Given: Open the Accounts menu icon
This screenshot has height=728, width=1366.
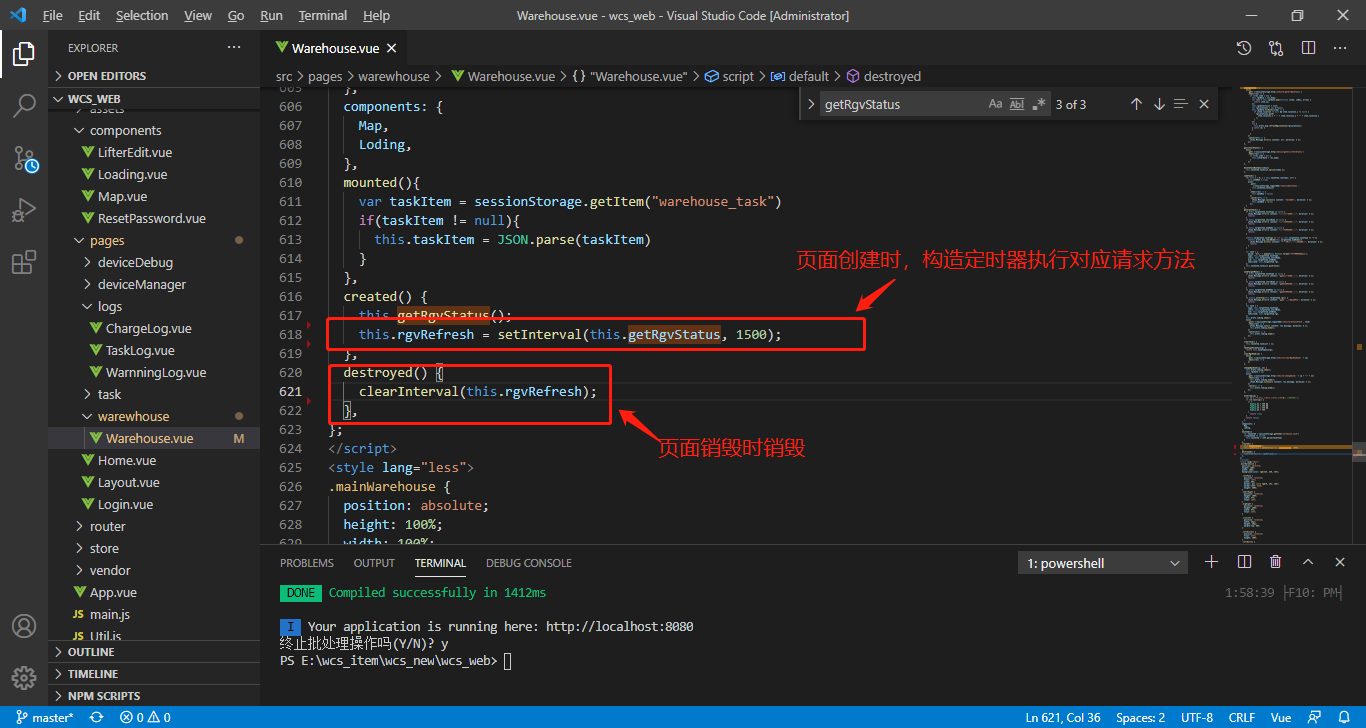Looking at the screenshot, I should coord(24,626).
